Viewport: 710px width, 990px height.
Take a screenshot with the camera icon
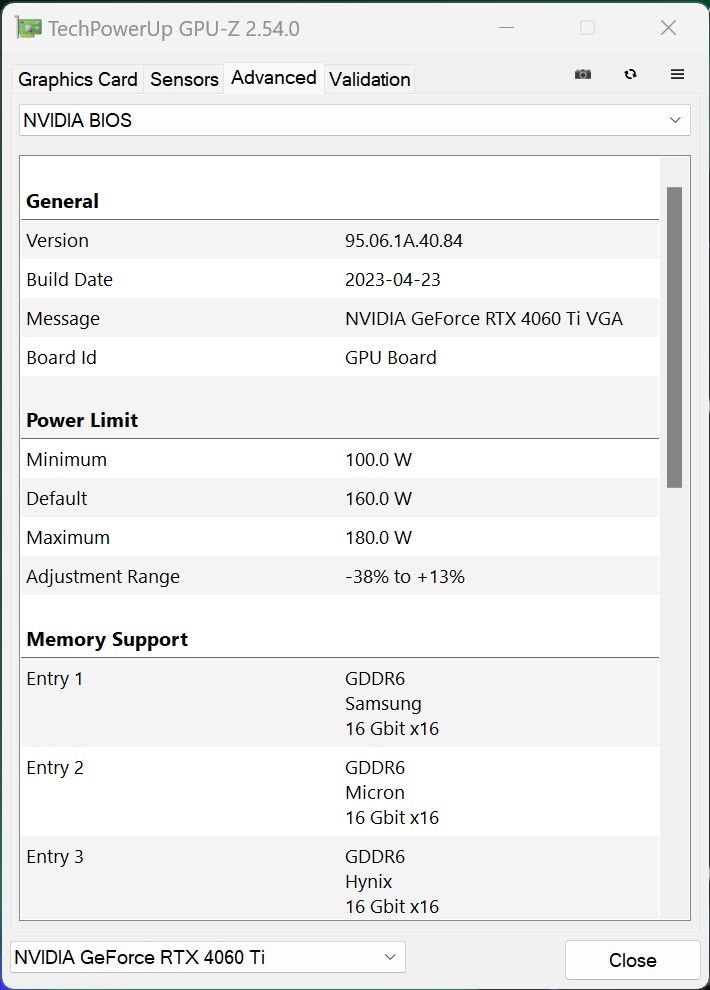[583, 75]
